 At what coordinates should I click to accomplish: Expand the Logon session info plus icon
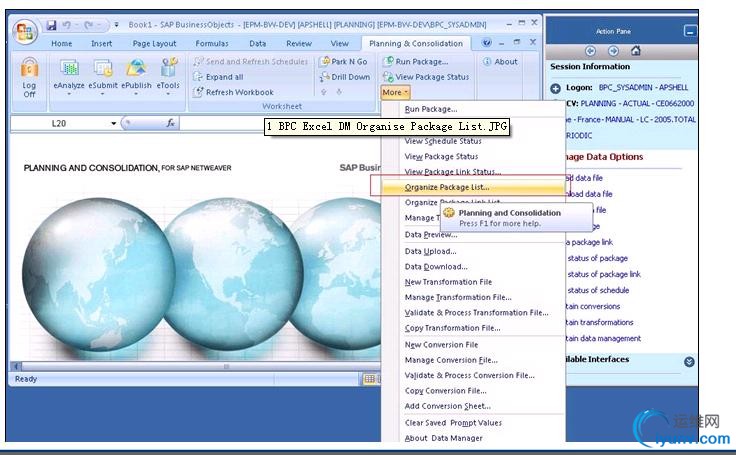click(555, 88)
